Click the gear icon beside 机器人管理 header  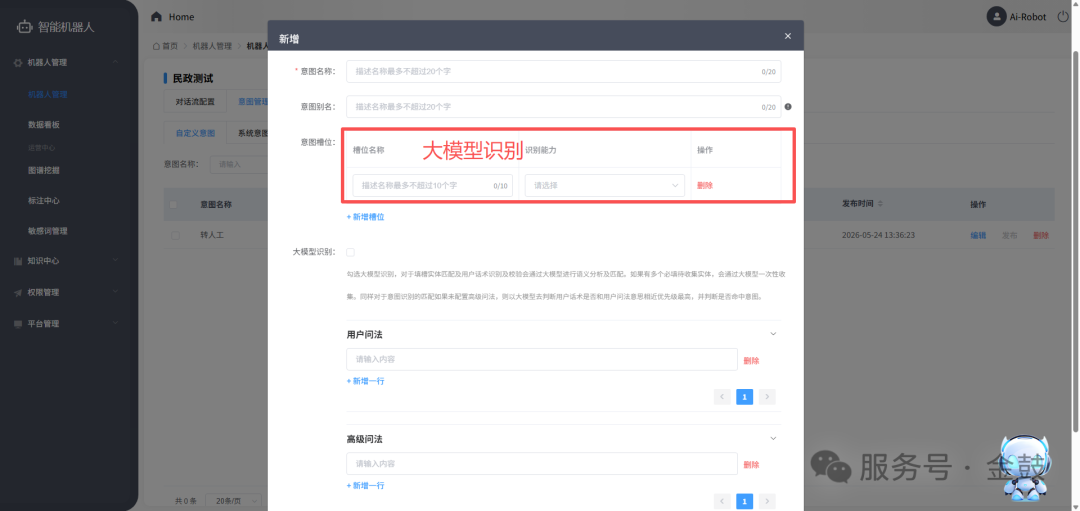(x=18, y=63)
